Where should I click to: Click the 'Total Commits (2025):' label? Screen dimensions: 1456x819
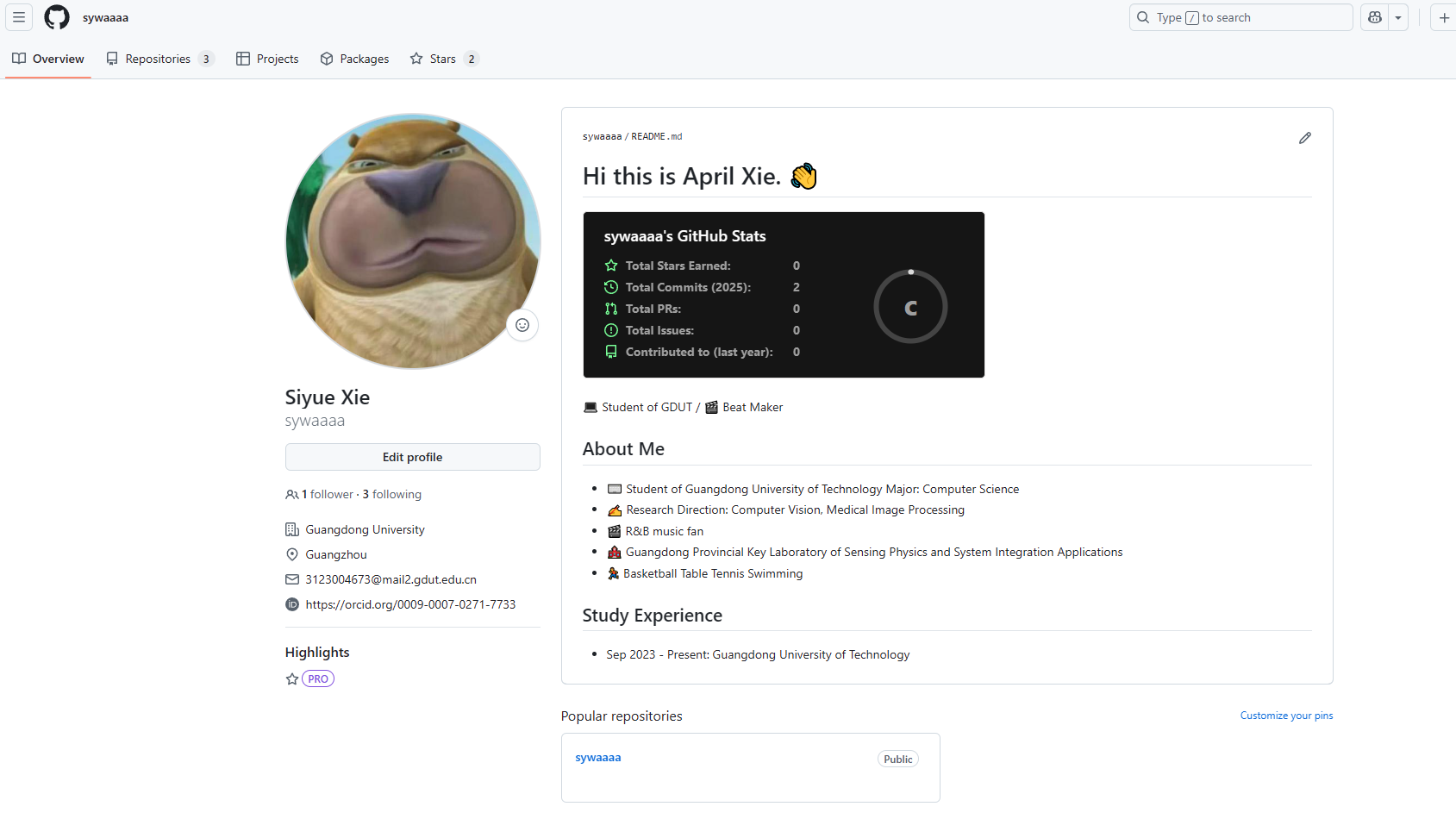[689, 287]
